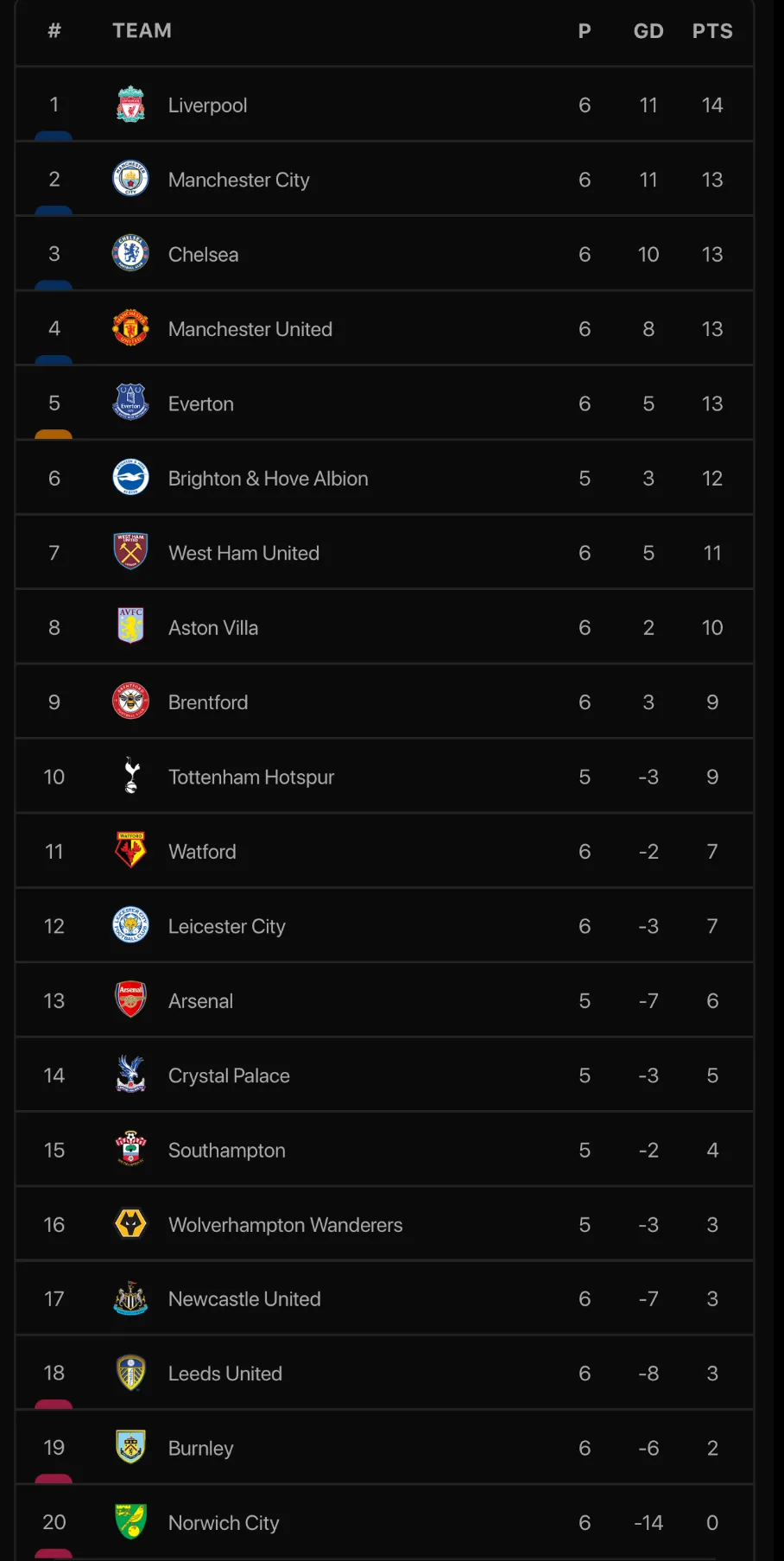Click the Tottenham Hotspur cockerel logo
The width and height of the screenshot is (784, 1561).
tap(130, 777)
